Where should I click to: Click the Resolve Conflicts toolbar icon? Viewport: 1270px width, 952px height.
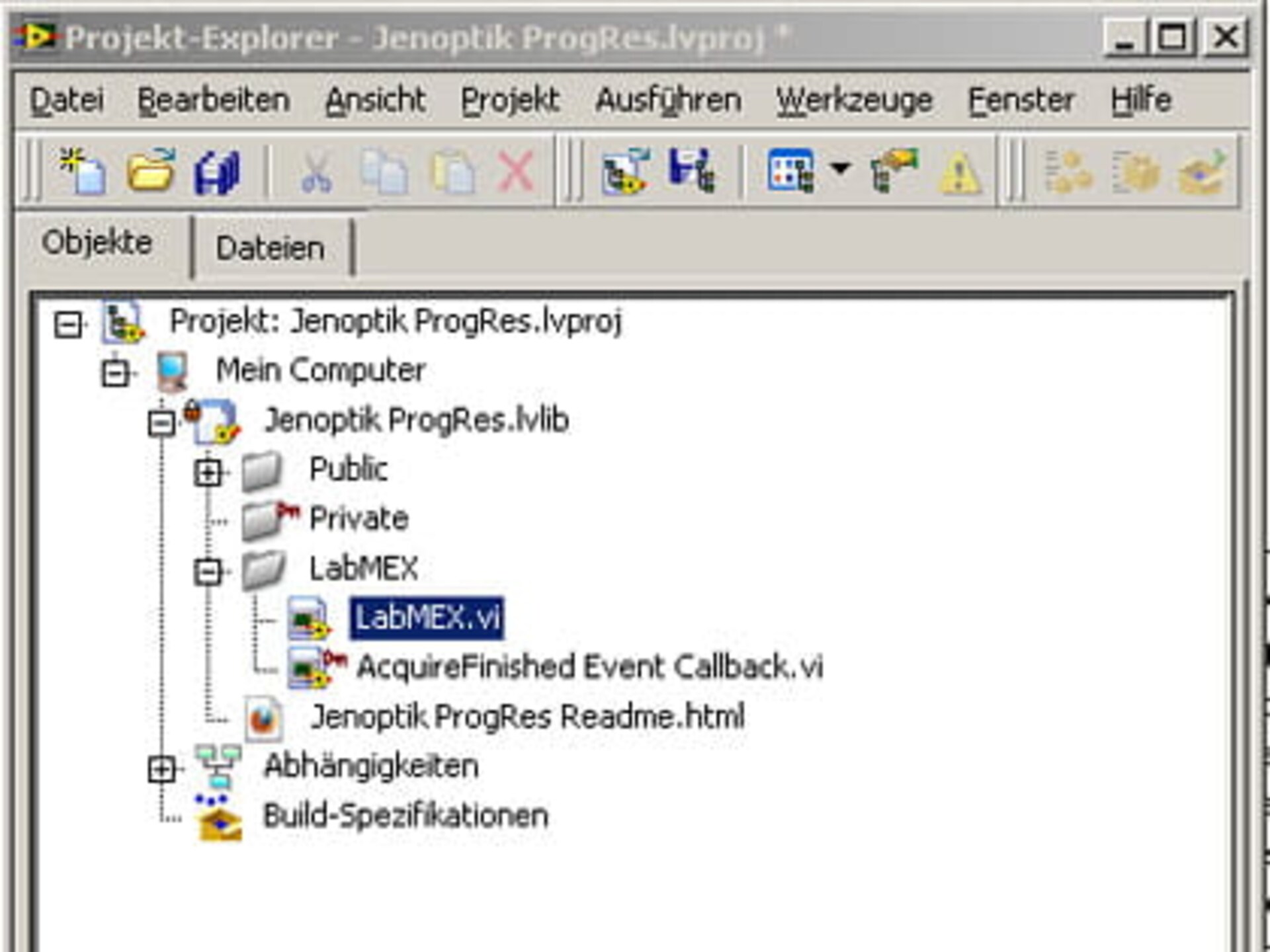894,171
